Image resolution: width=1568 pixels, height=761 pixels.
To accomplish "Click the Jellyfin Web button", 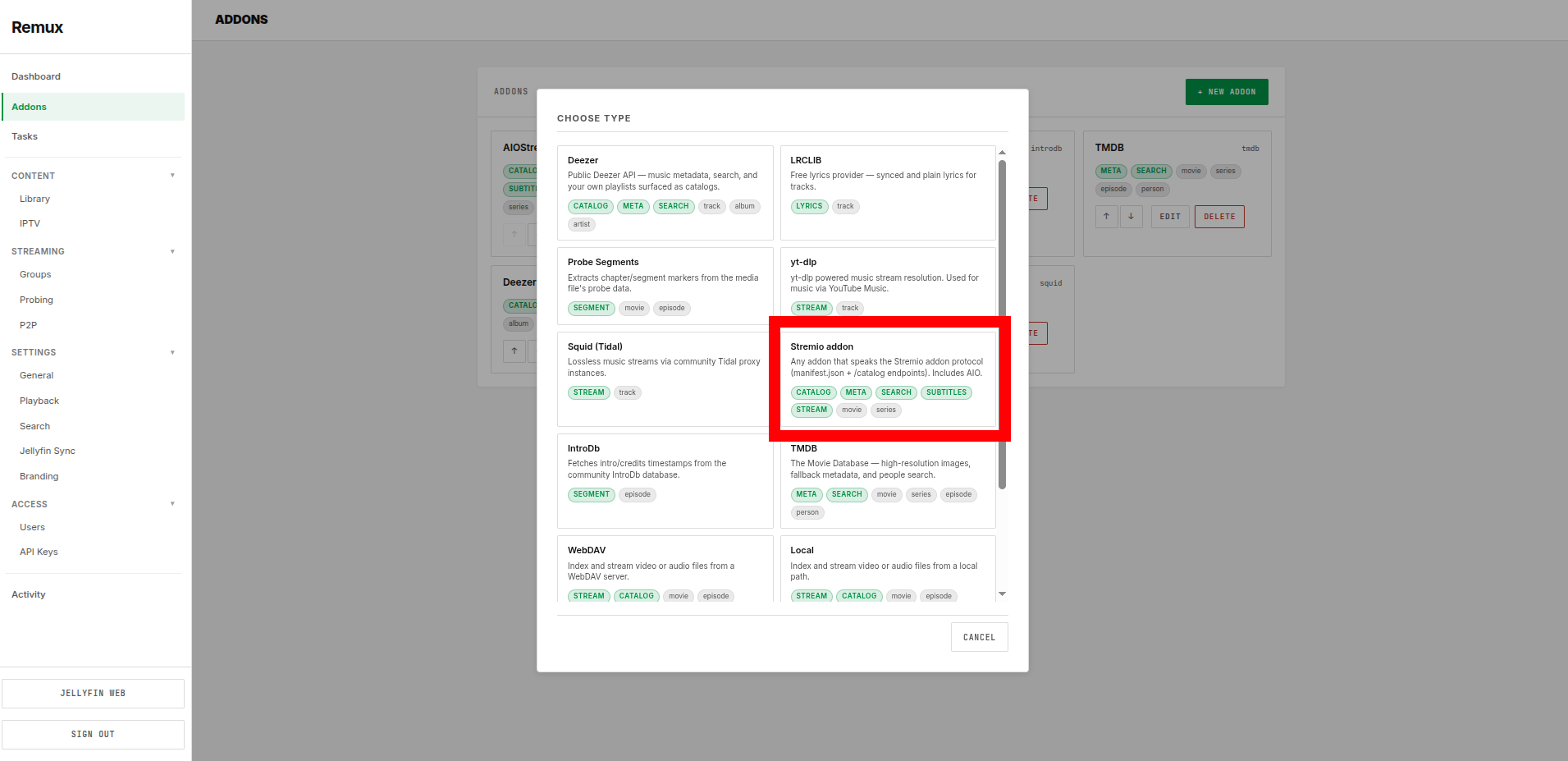I will 93,694.
